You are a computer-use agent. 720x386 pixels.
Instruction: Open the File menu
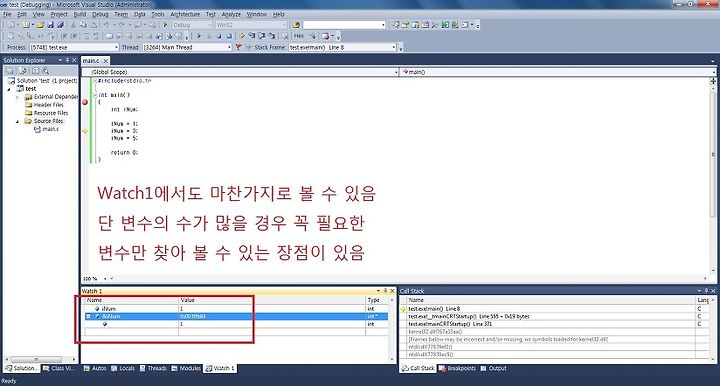click(7, 14)
